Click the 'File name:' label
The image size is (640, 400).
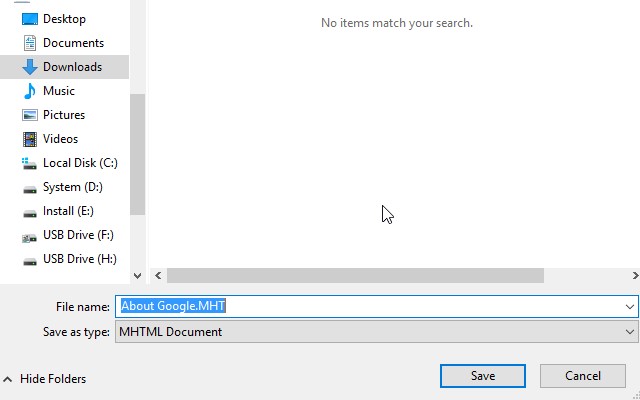[x=83, y=307]
